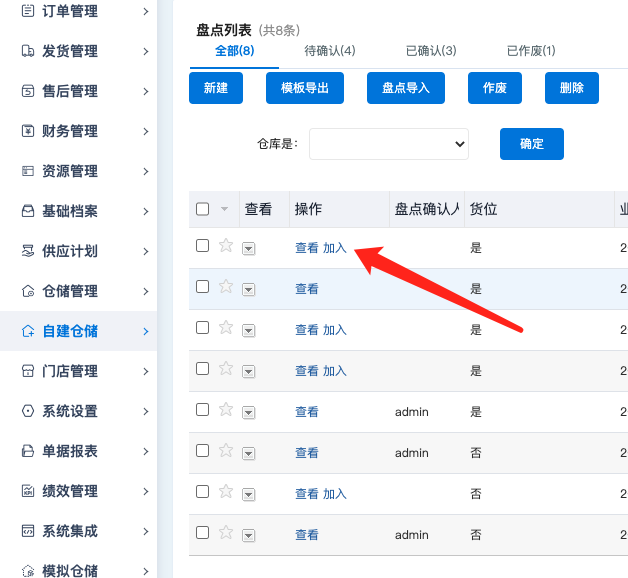Check the highlighted second row's checkbox
The height and width of the screenshot is (578, 628).
202,286
